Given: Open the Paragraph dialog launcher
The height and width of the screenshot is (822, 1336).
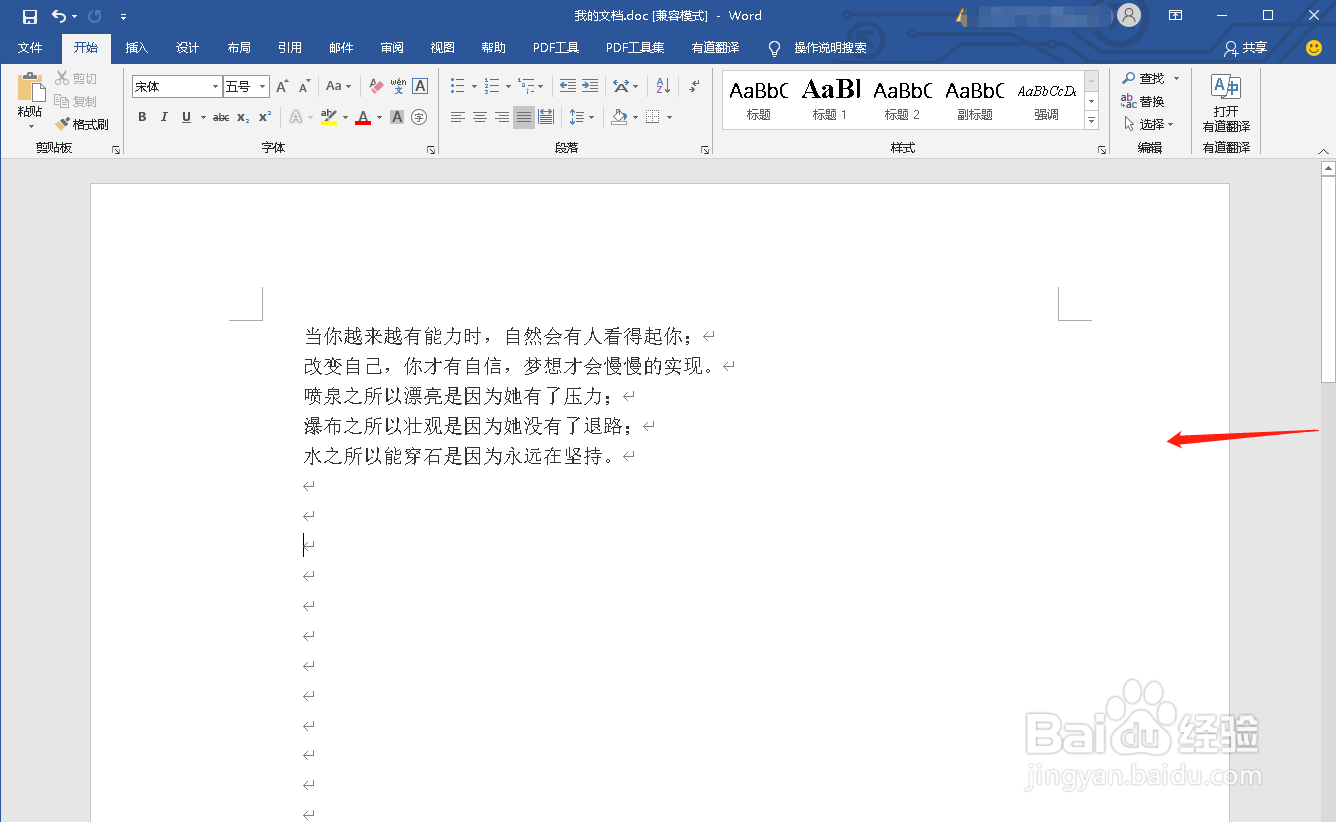Looking at the screenshot, I should pyautogui.click(x=705, y=149).
